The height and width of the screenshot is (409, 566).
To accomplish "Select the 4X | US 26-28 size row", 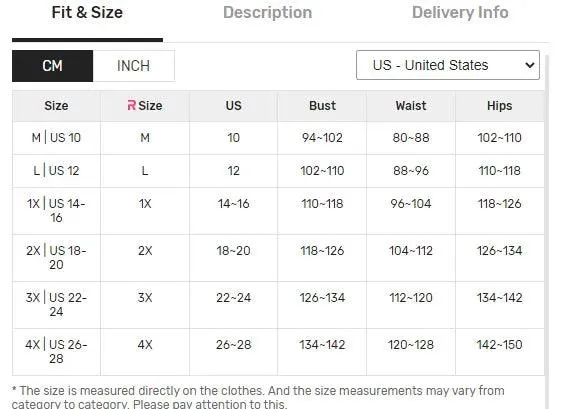I will tap(278, 352).
